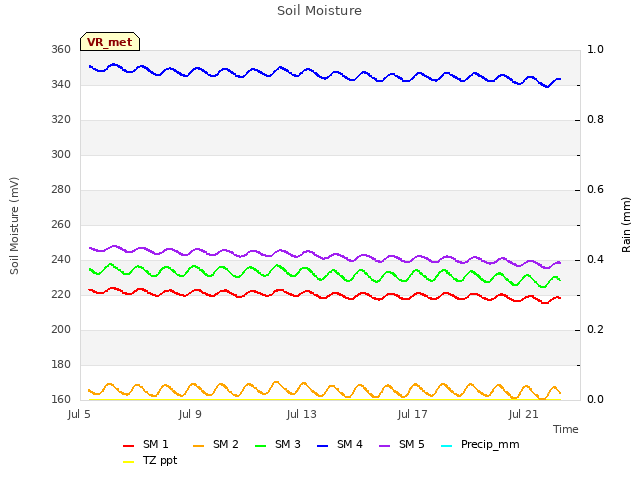Click the 260 left axis tick label

click(61, 224)
